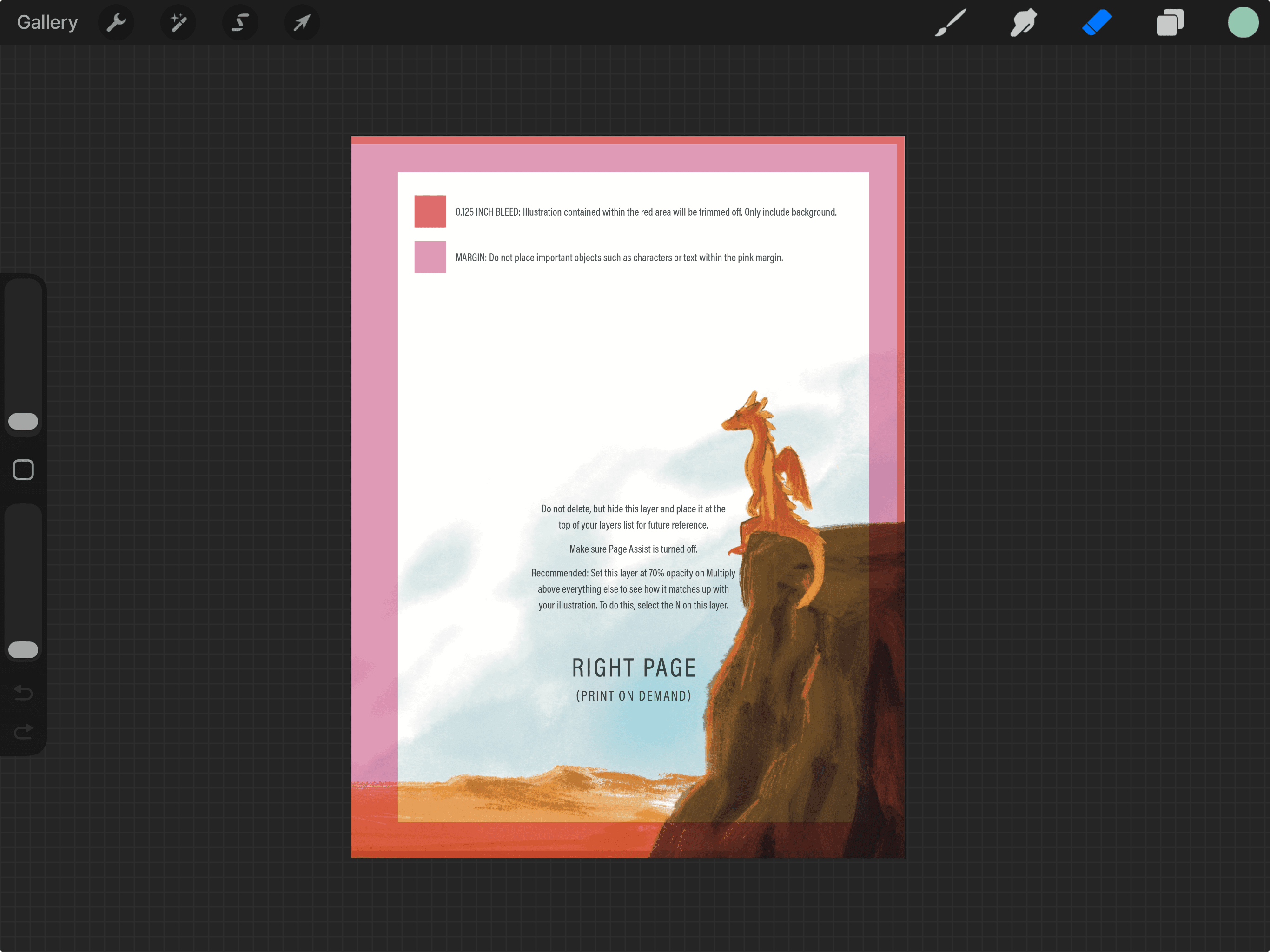Tap the brush size slider handle
The image size is (1270, 952).
tap(23, 421)
